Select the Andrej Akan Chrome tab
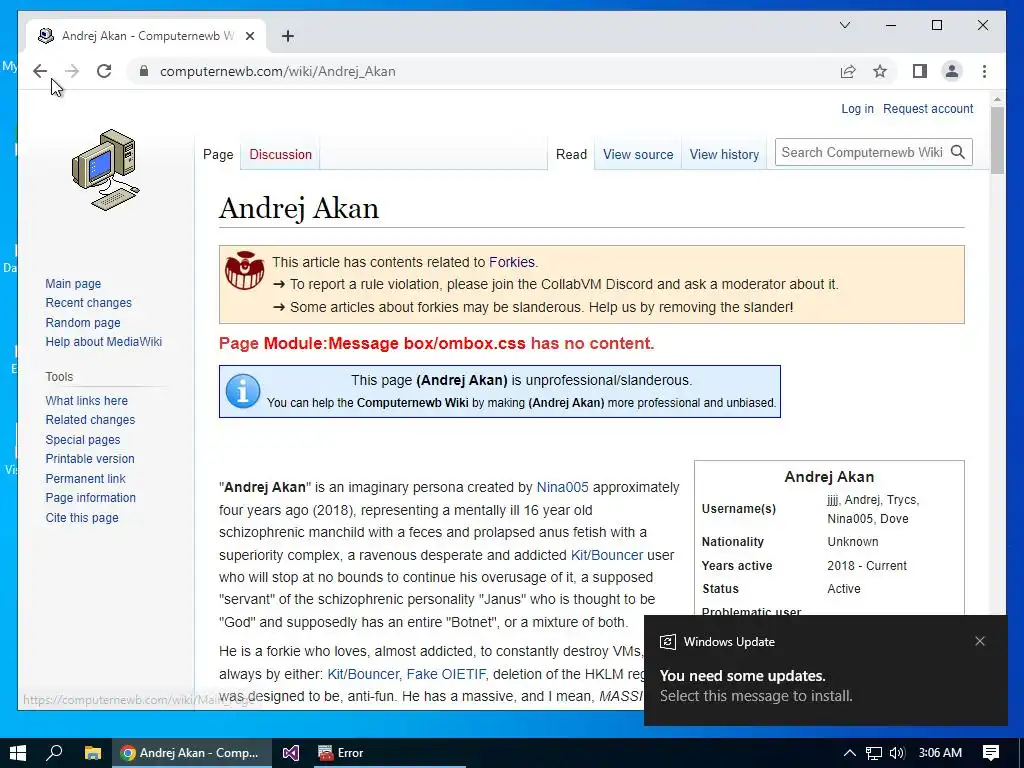Viewport: 1024px width, 768px height. [146, 36]
